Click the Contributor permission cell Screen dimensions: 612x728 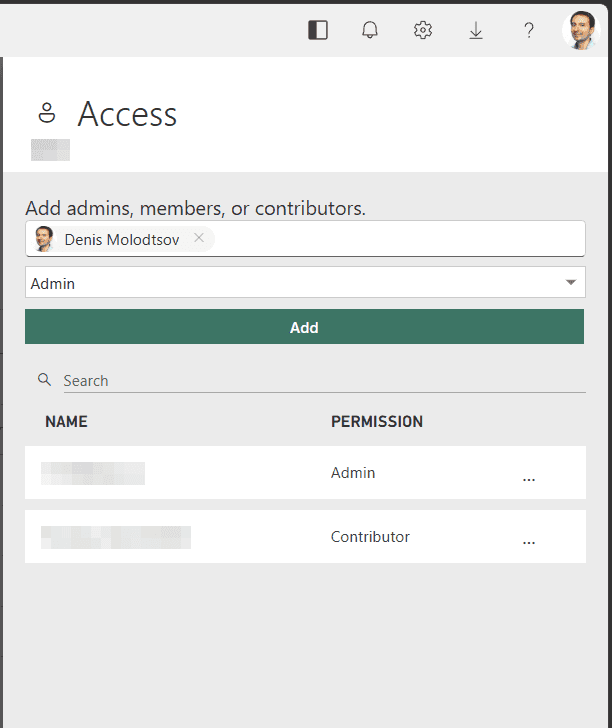pyautogui.click(x=370, y=537)
